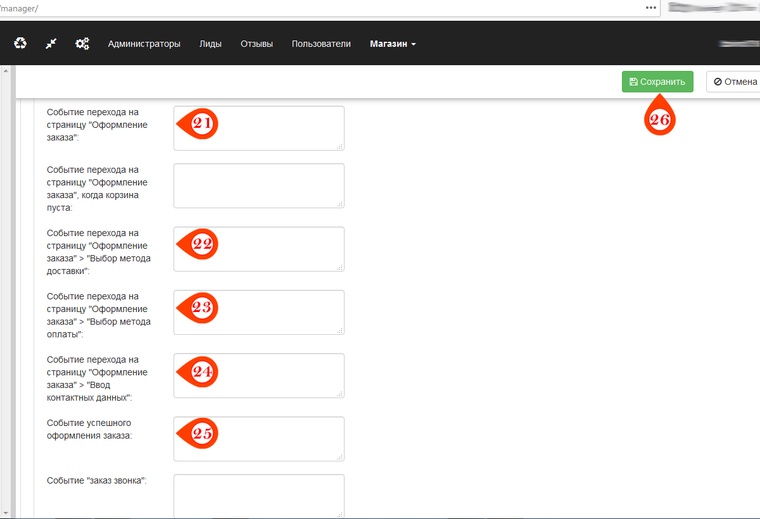Click the compress arrows icon in navbar

click(x=51, y=44)
